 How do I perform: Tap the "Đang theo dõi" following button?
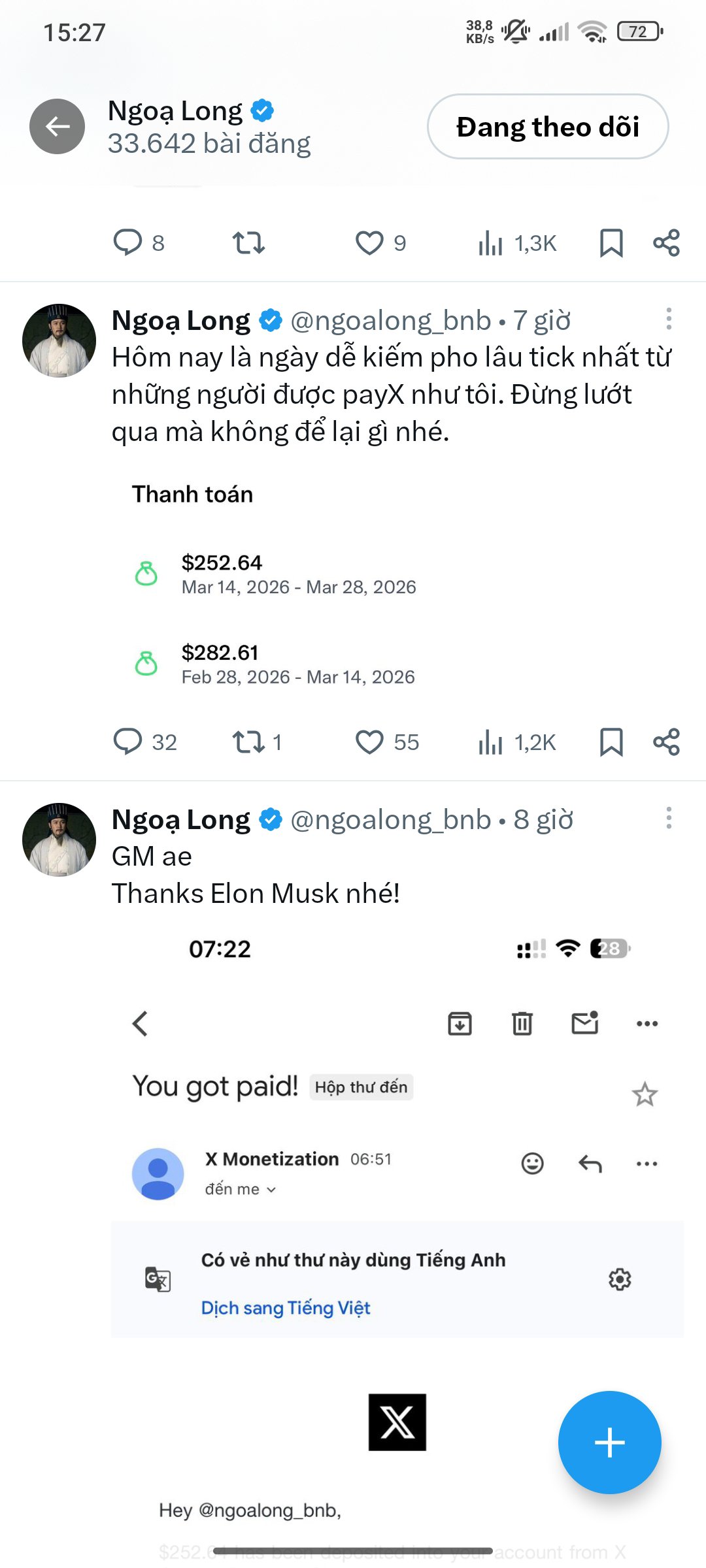548,127
